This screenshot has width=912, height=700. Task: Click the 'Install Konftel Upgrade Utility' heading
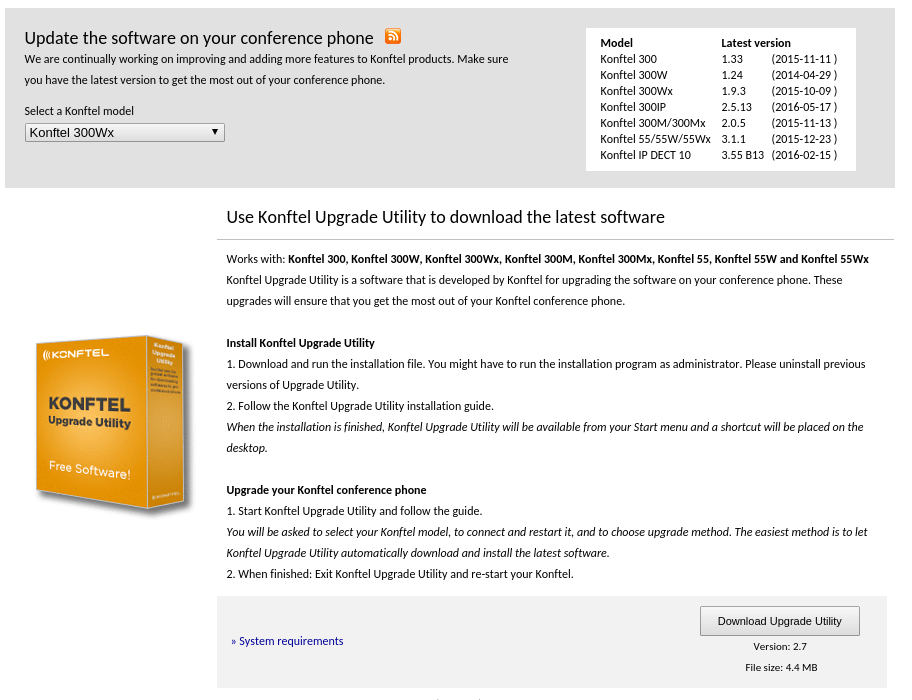(300, 343)
